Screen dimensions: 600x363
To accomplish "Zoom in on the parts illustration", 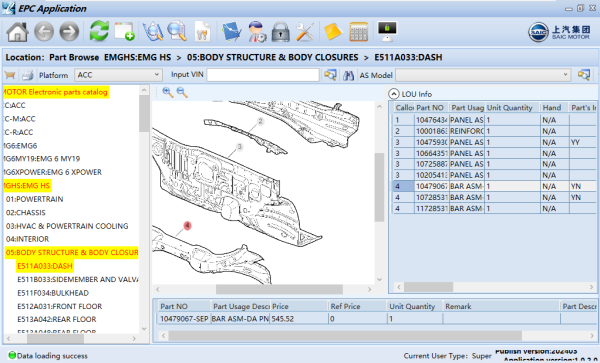I will pos(168,92).
